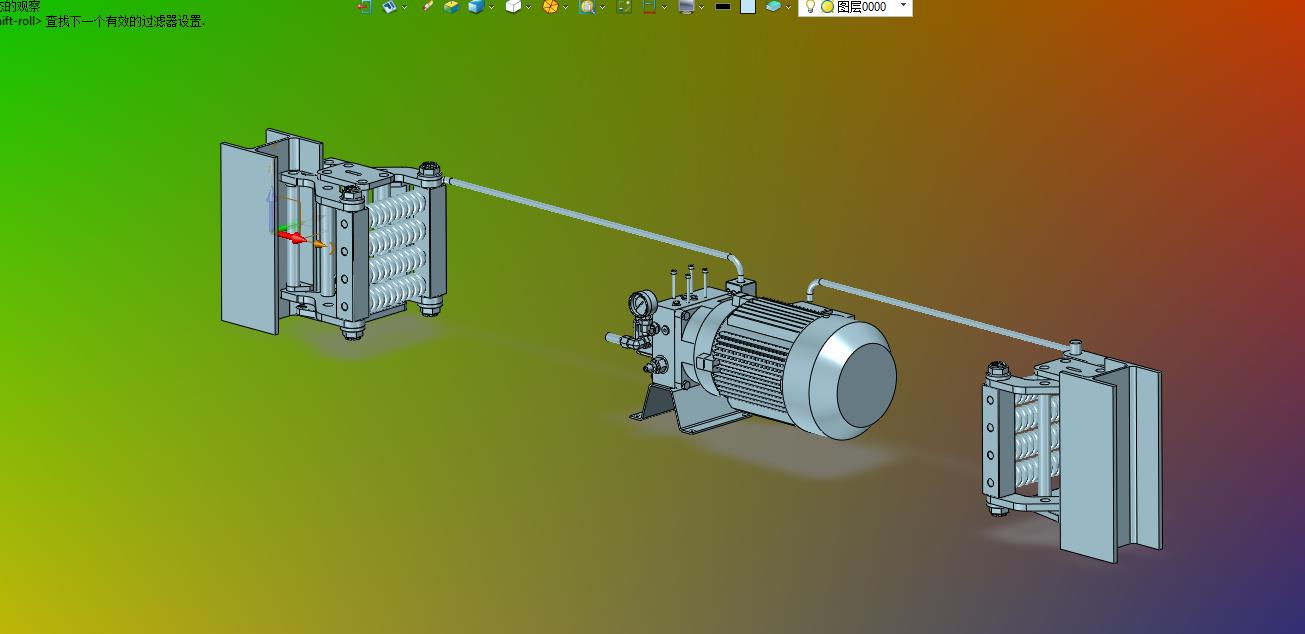Click the light blue color swatch

coord(748,6)
